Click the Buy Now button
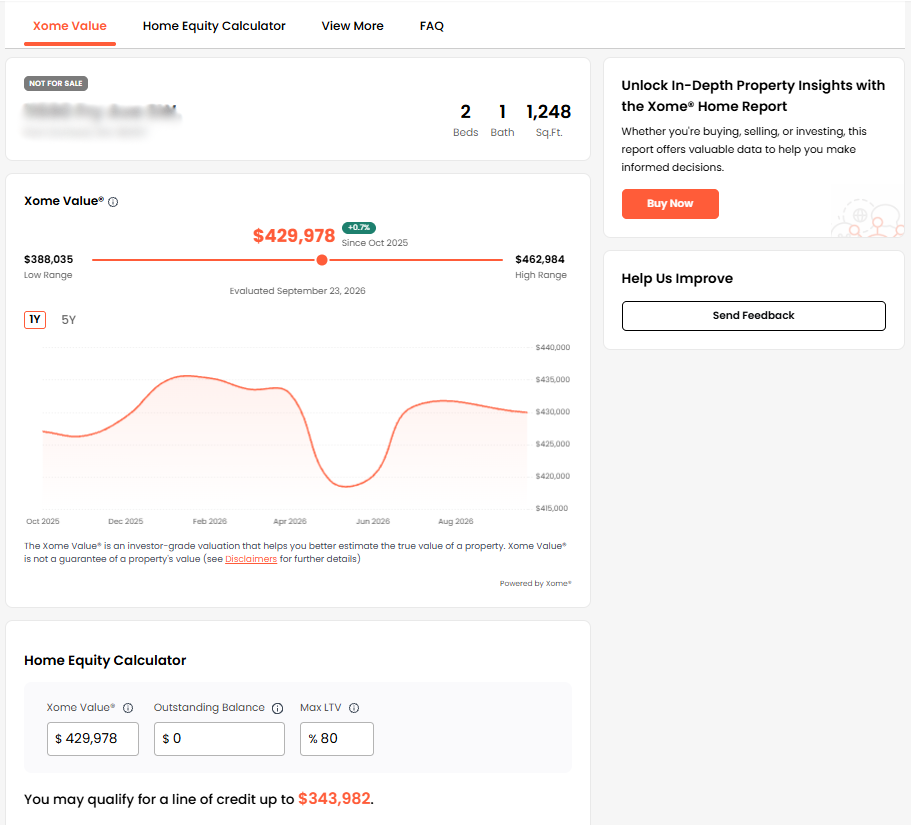Image resolution: width=911 pixels, height=825 pixels. (x=670, y=204)
